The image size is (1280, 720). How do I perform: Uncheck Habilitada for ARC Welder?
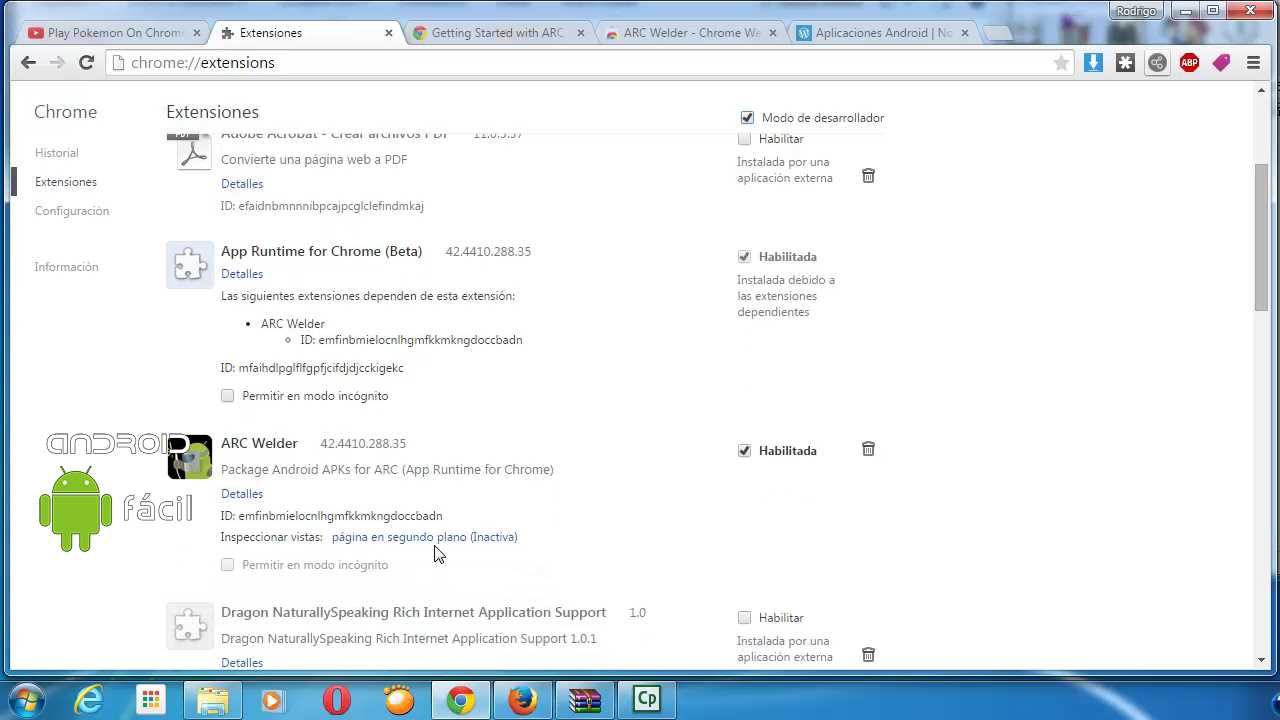pos(744,450)
